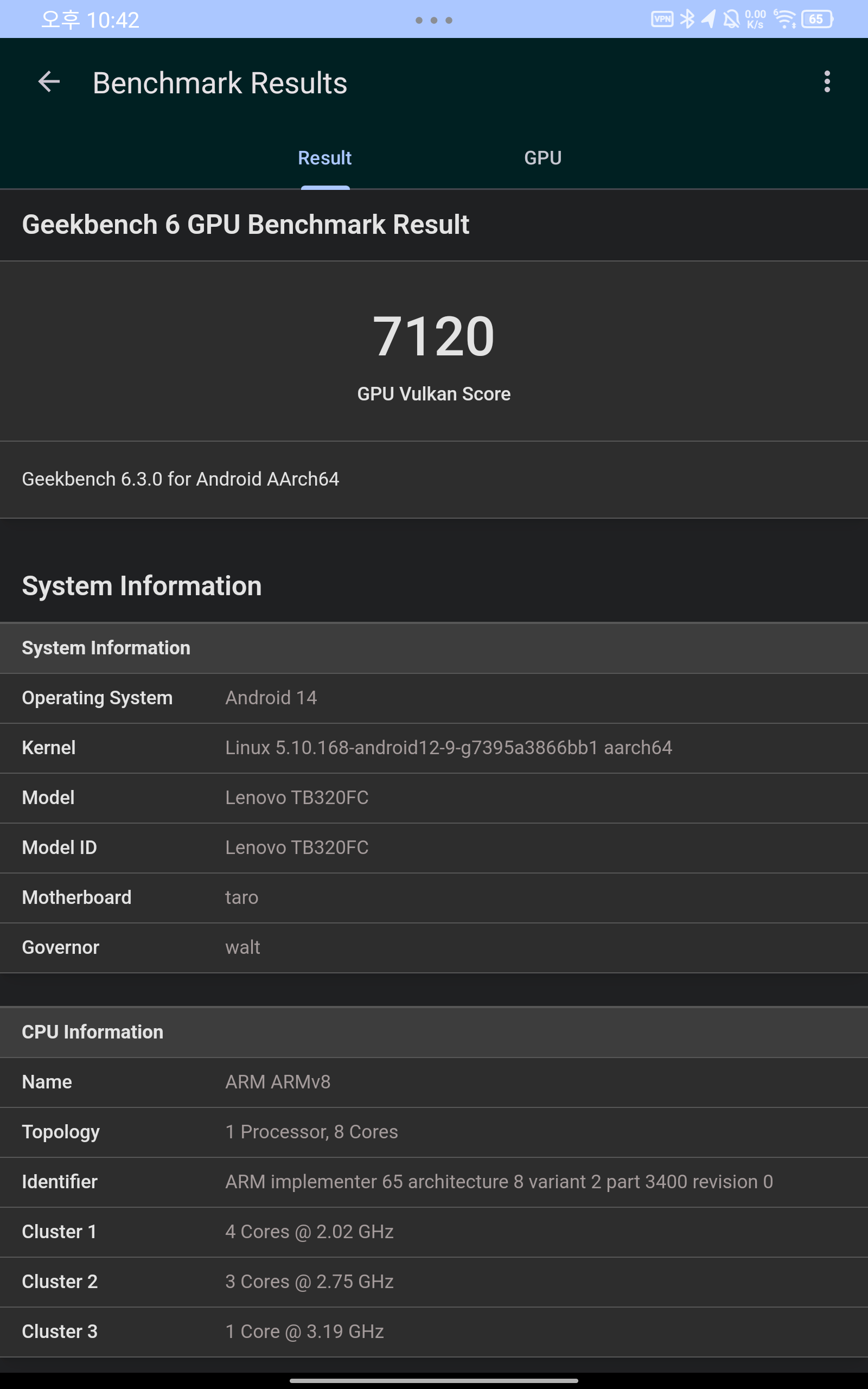This screenshot has width=868, height=1389.
Task: Tap the Cluster 1 label
Action: click(59, 1232)
